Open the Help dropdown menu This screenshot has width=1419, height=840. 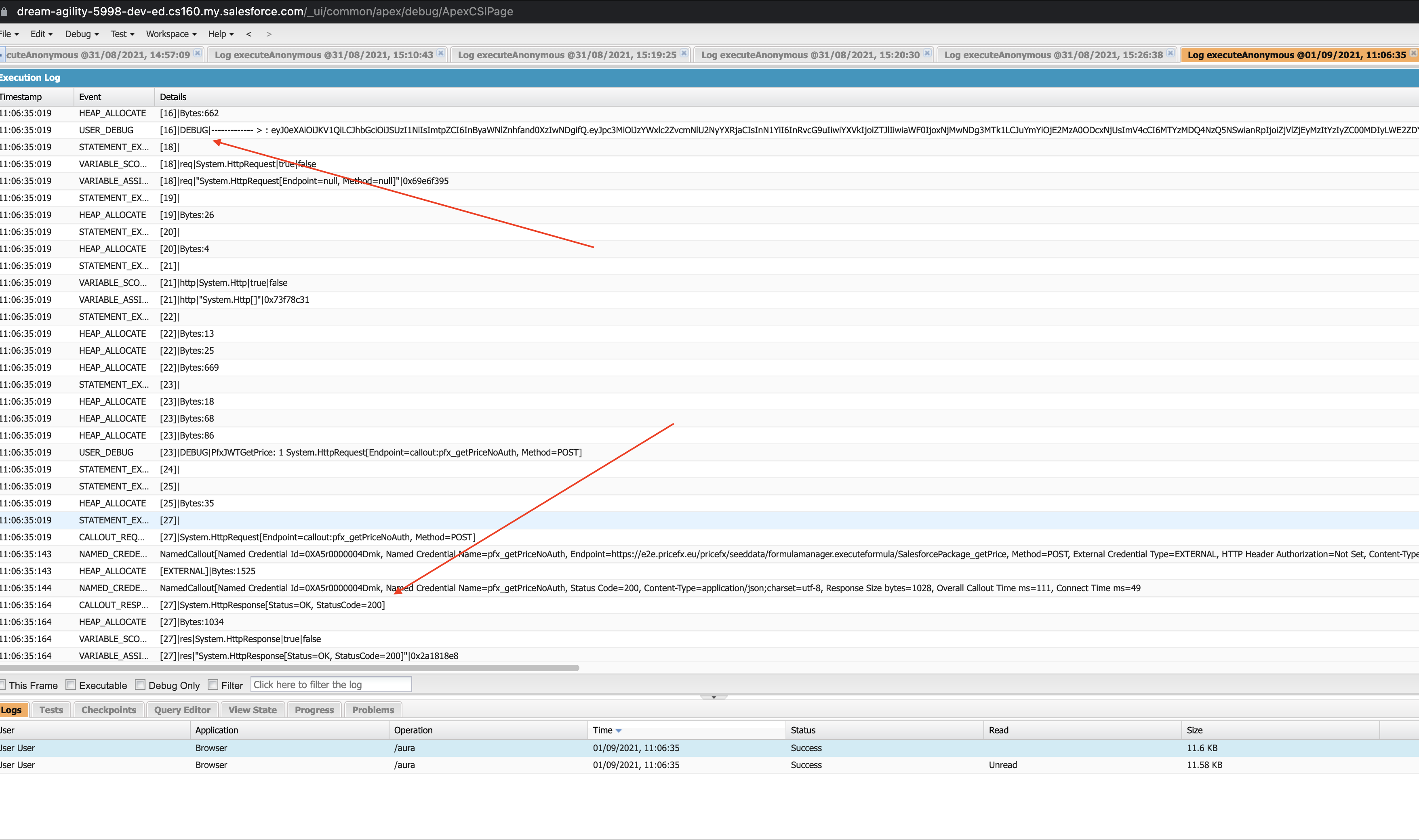(x=220, y=34)
